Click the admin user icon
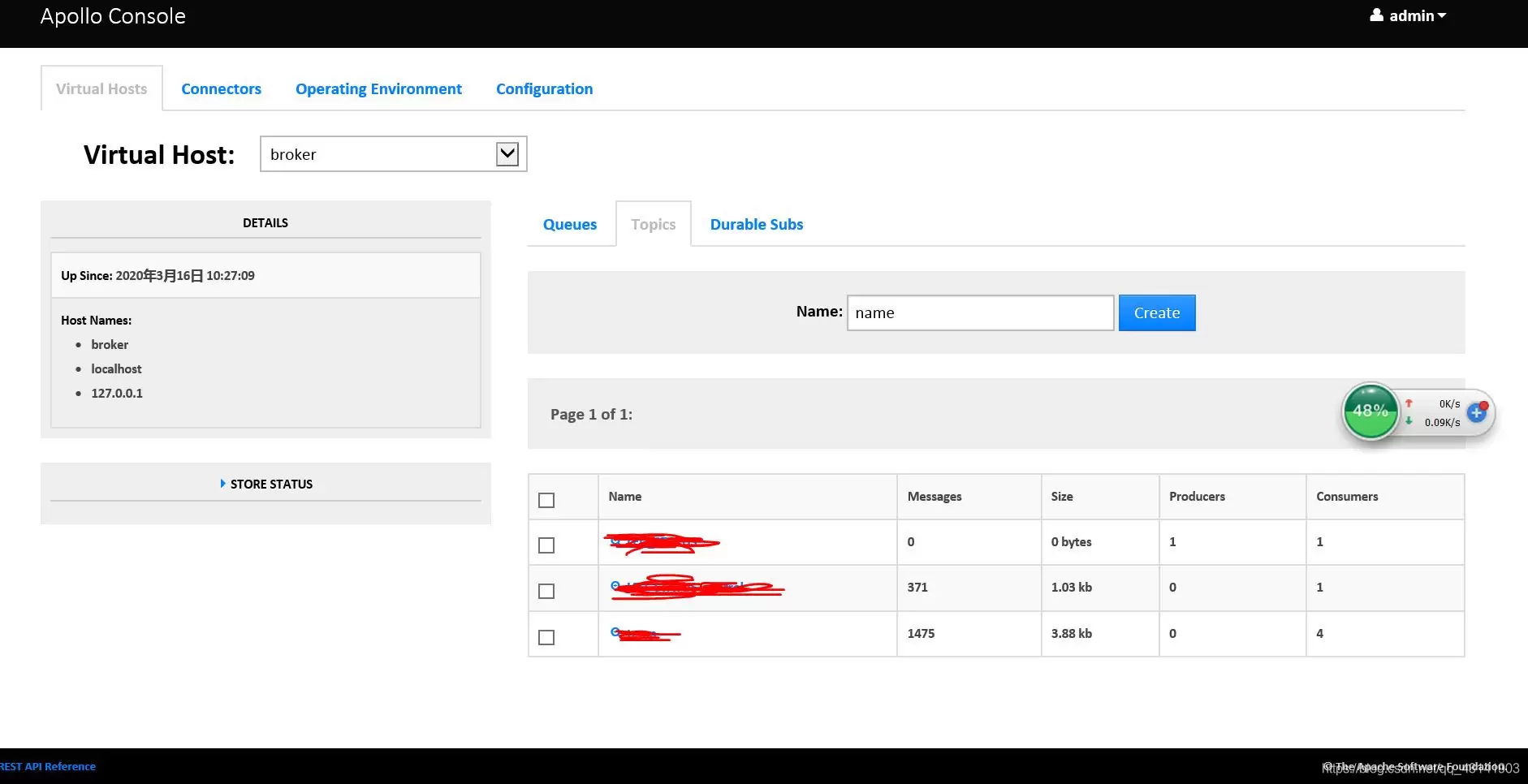This screenshot has height=784, width=1528. 1377,15
